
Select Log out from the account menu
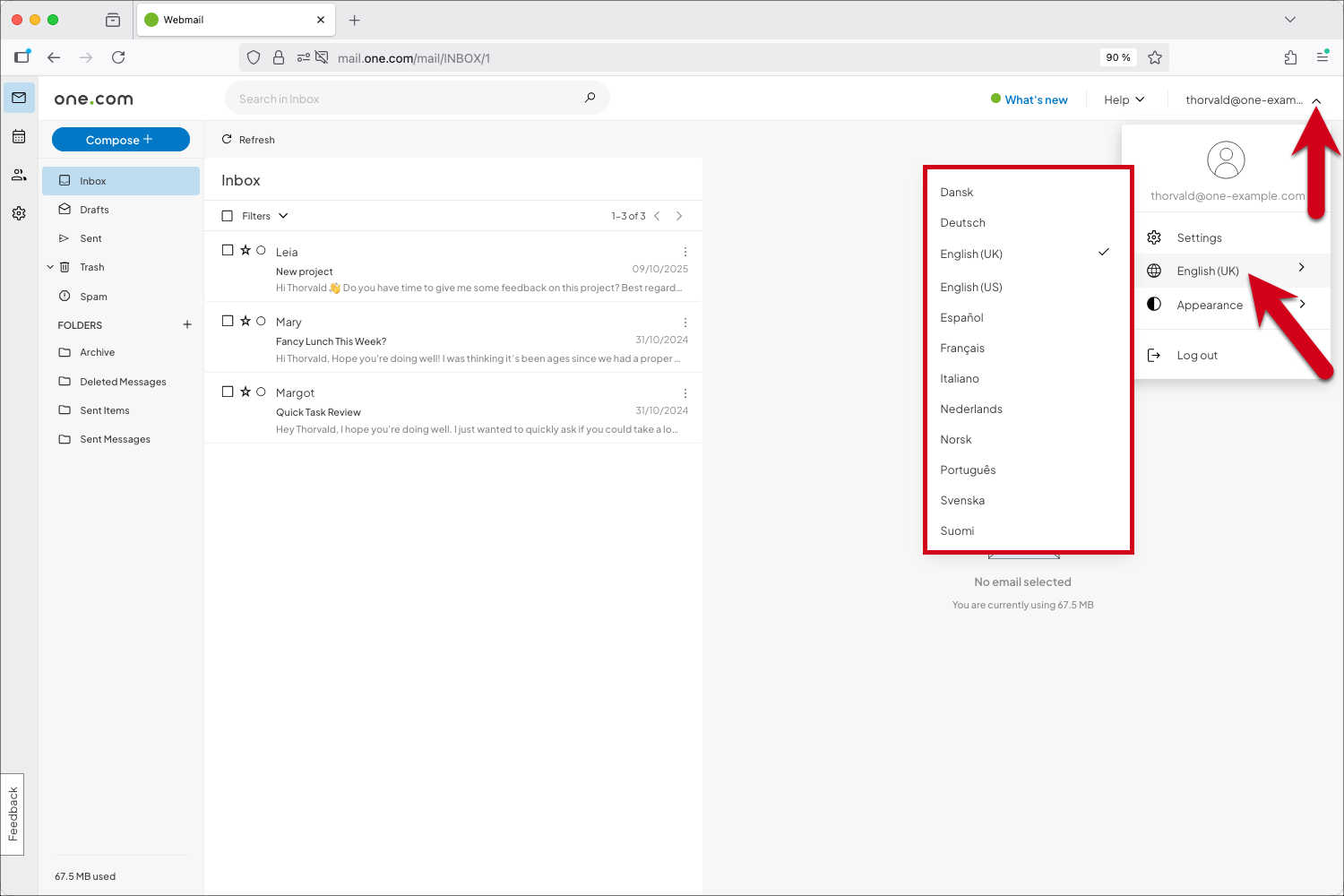(1196, 355)
